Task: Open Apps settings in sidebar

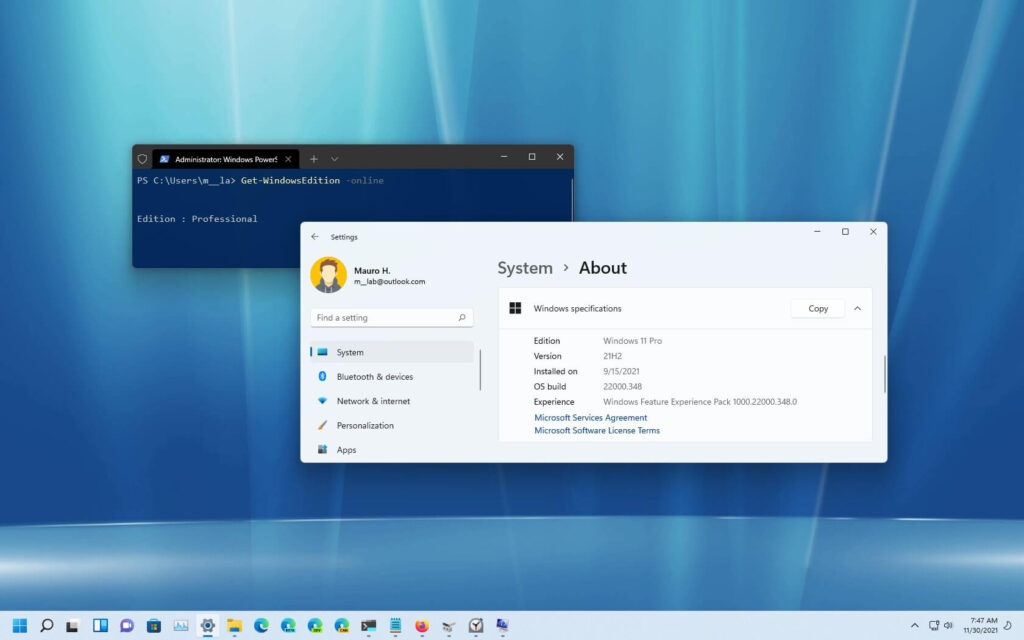Action: tap(391, 450)
